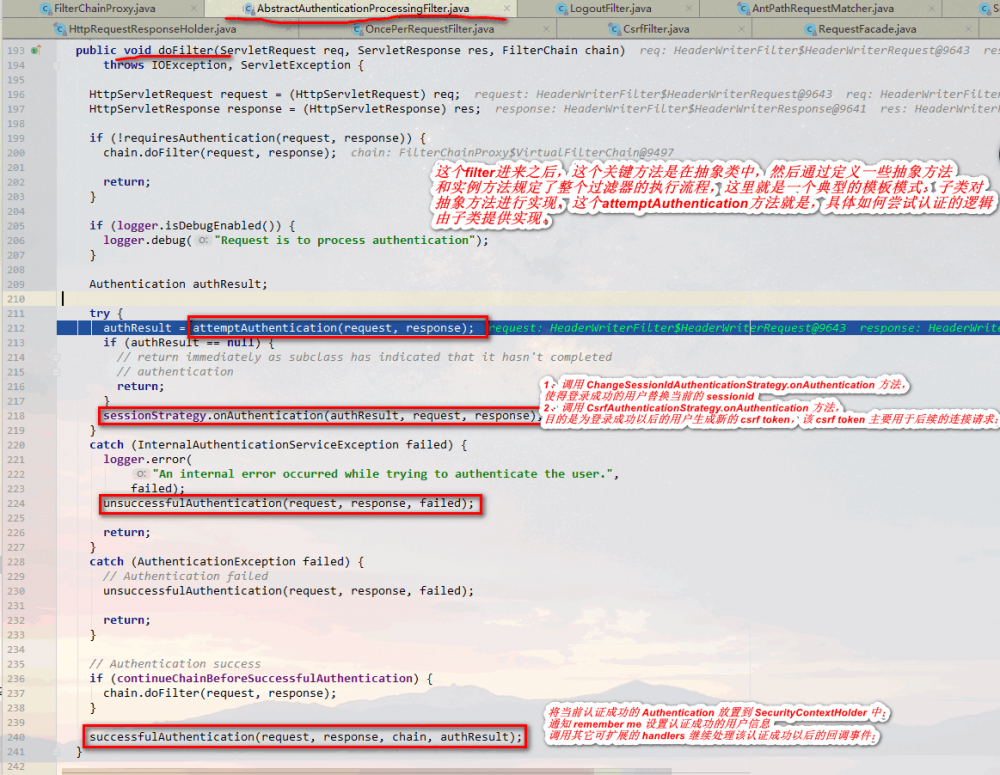
Task: Click successfulAuthentication call at line 240
Action: (305, 737)
